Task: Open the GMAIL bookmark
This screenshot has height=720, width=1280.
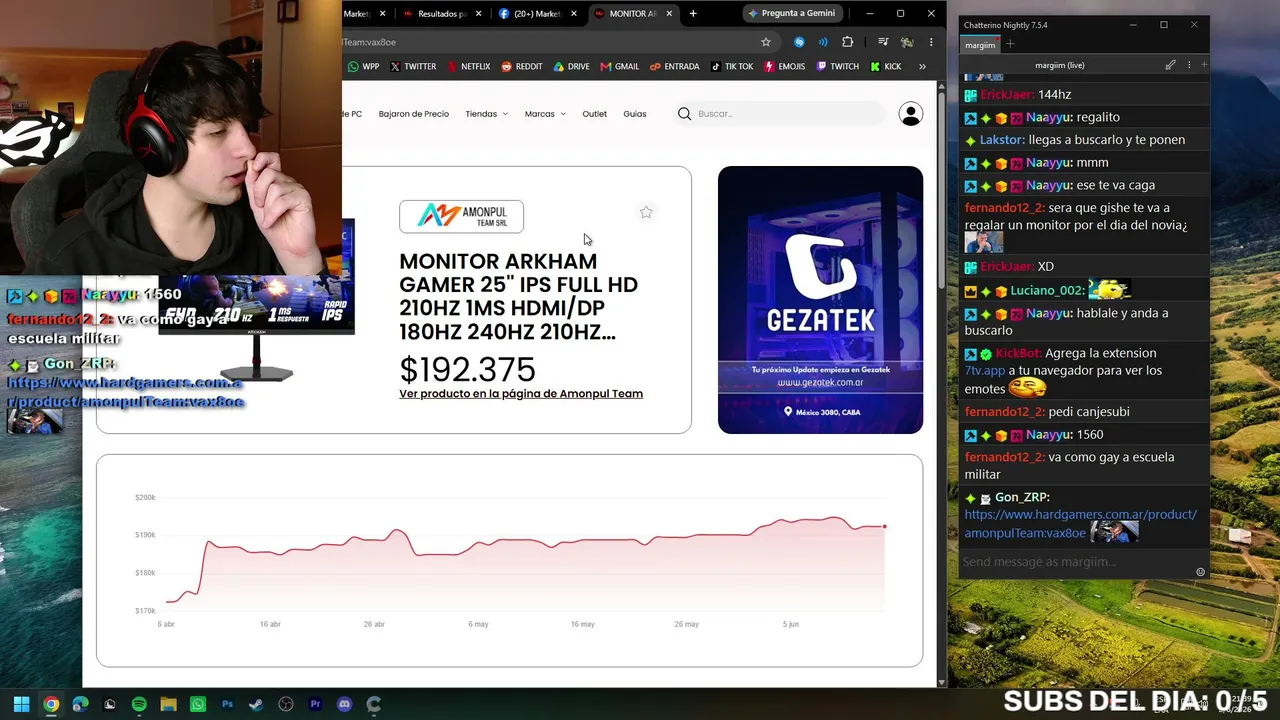Action: [620, 67]
